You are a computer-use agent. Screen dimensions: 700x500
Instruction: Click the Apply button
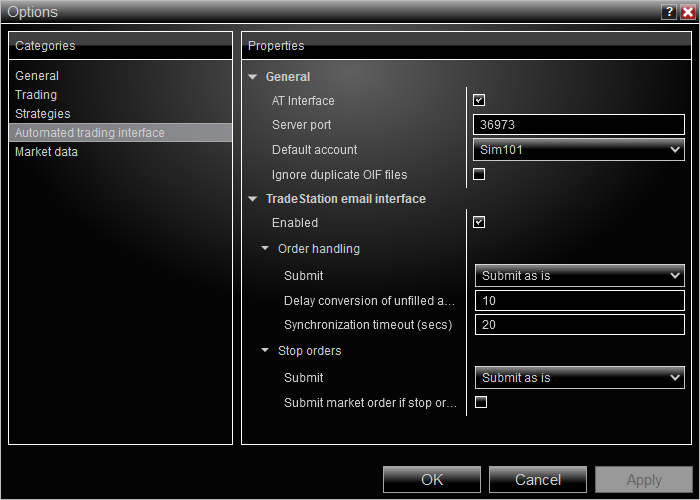pyautogui.click(x=644, y=479)
